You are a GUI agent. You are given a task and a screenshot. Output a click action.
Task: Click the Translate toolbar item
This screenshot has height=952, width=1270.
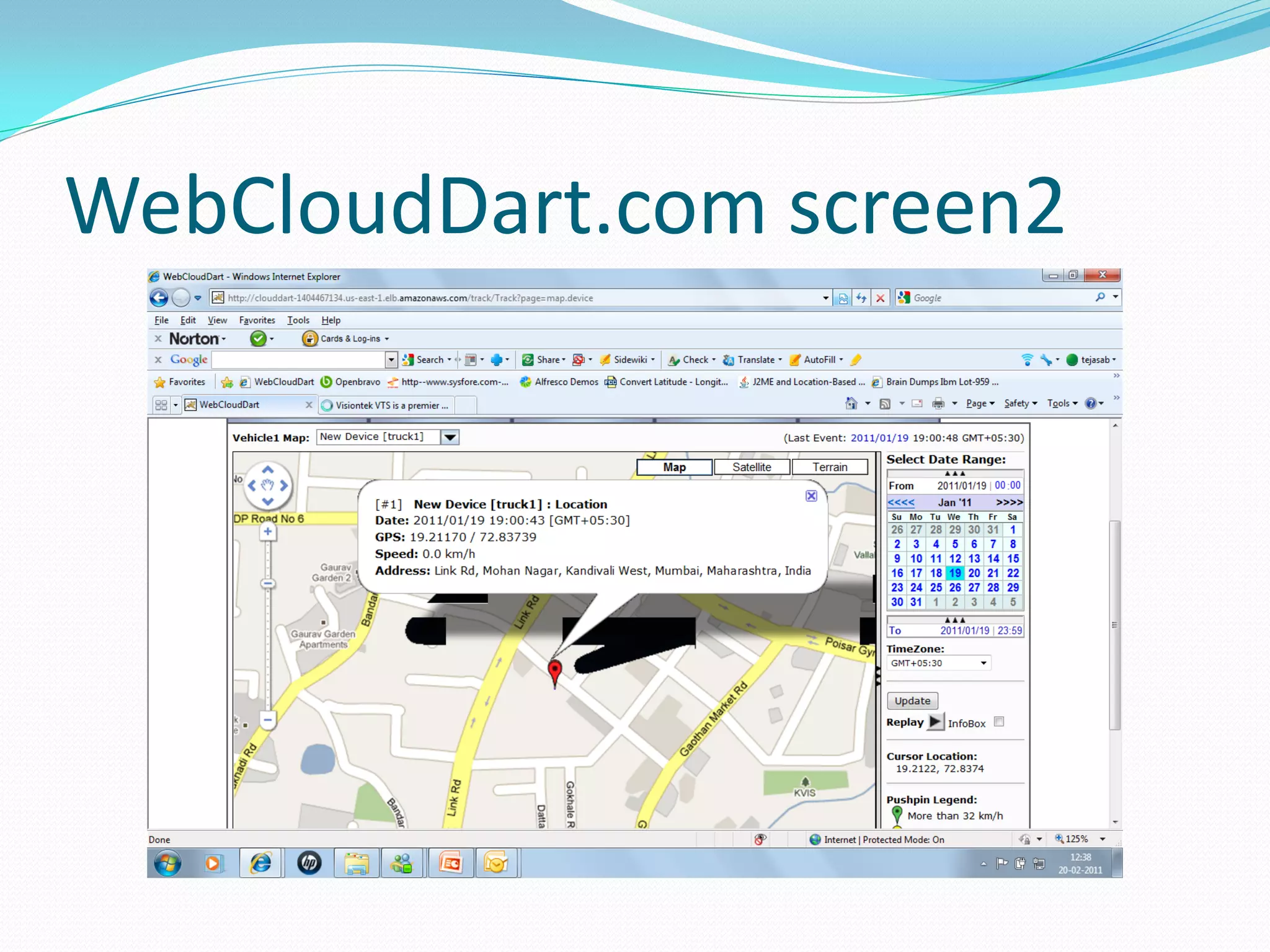[752, 359]
